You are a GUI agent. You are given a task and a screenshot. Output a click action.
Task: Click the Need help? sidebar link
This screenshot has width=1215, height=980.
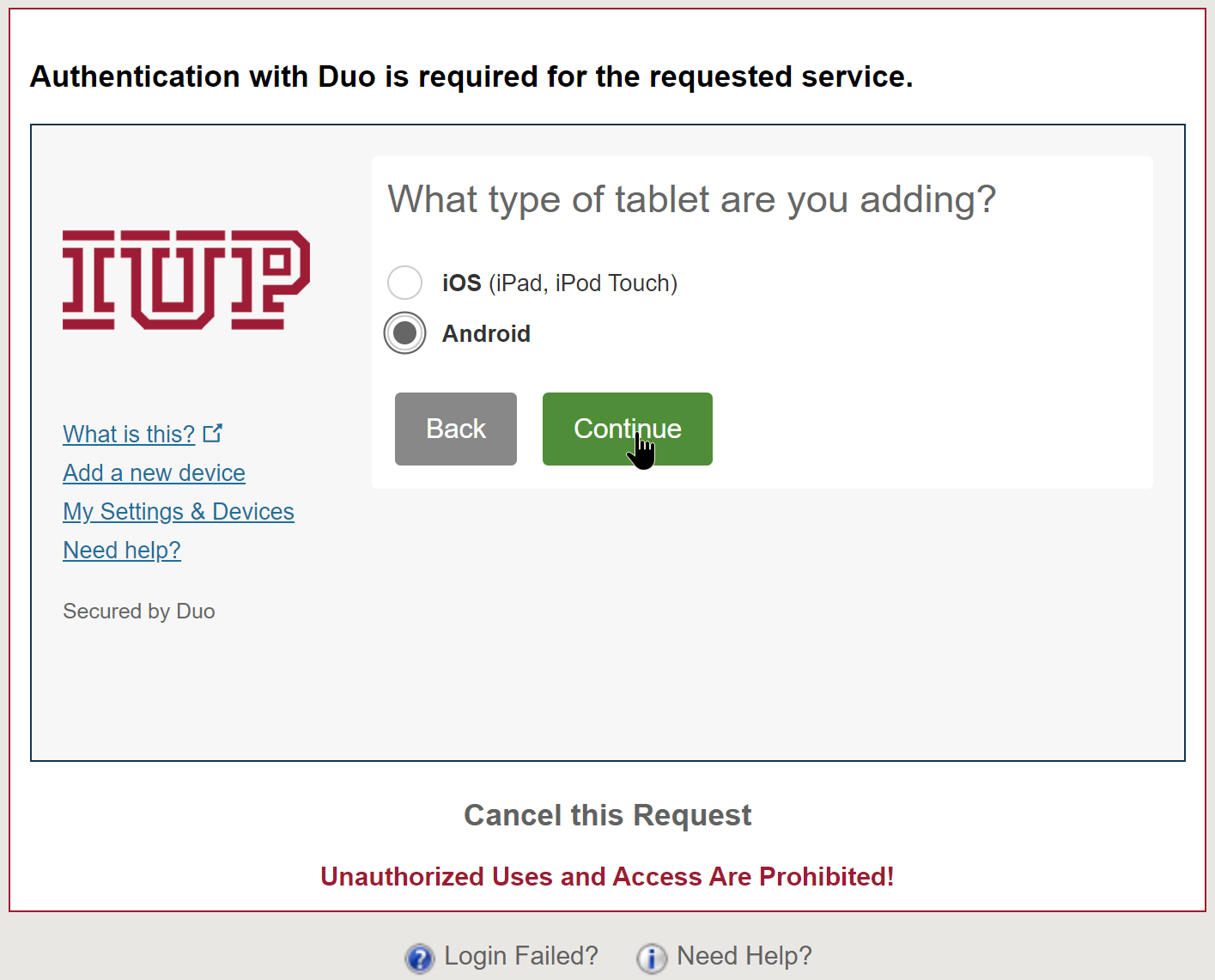pos(122,551)
